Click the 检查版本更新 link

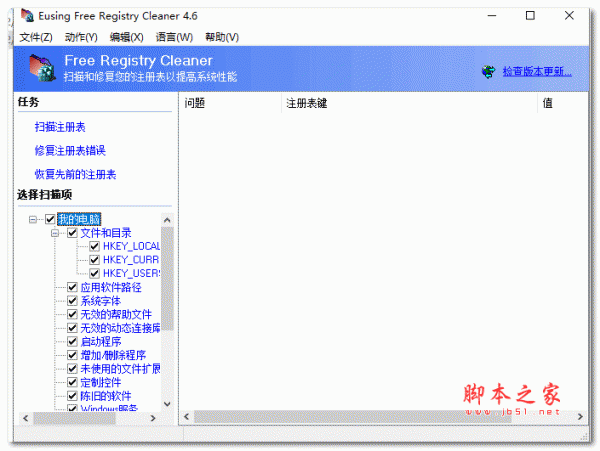tap(537, 72)
